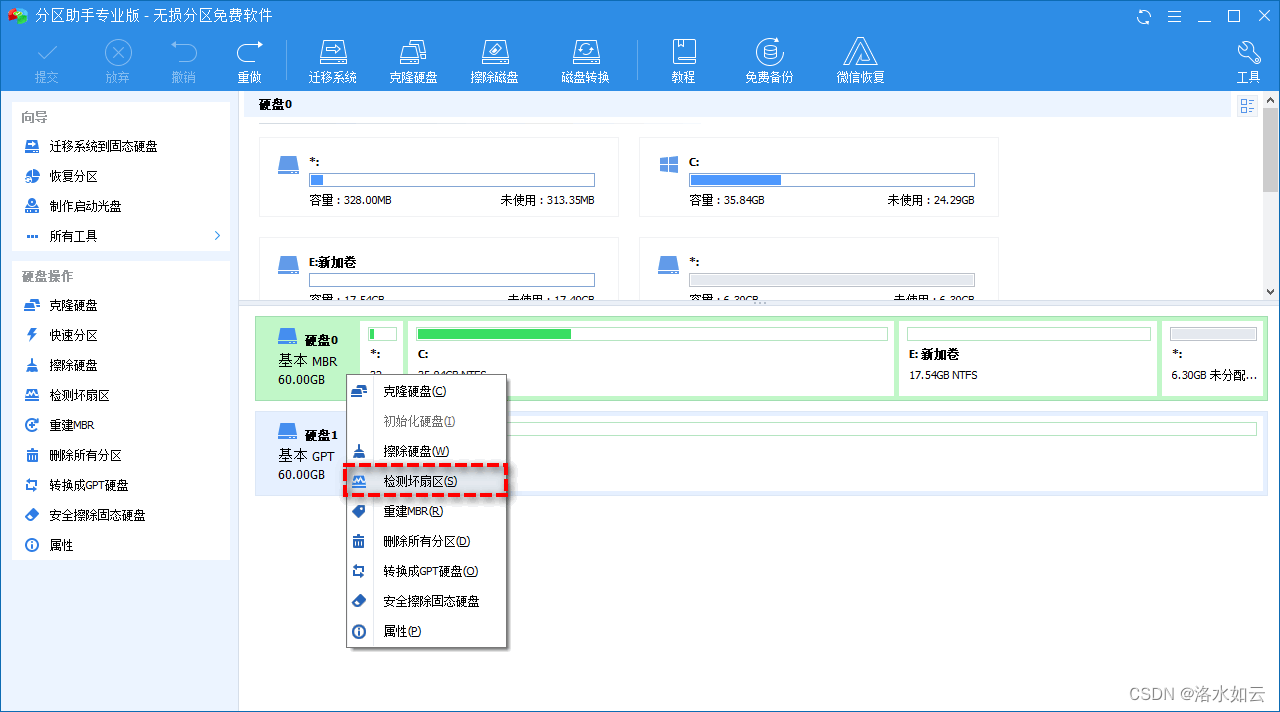Click the 提交 (commit) toolbar icon
This screenshot has height=712, width=1280.
coord(47,61)
